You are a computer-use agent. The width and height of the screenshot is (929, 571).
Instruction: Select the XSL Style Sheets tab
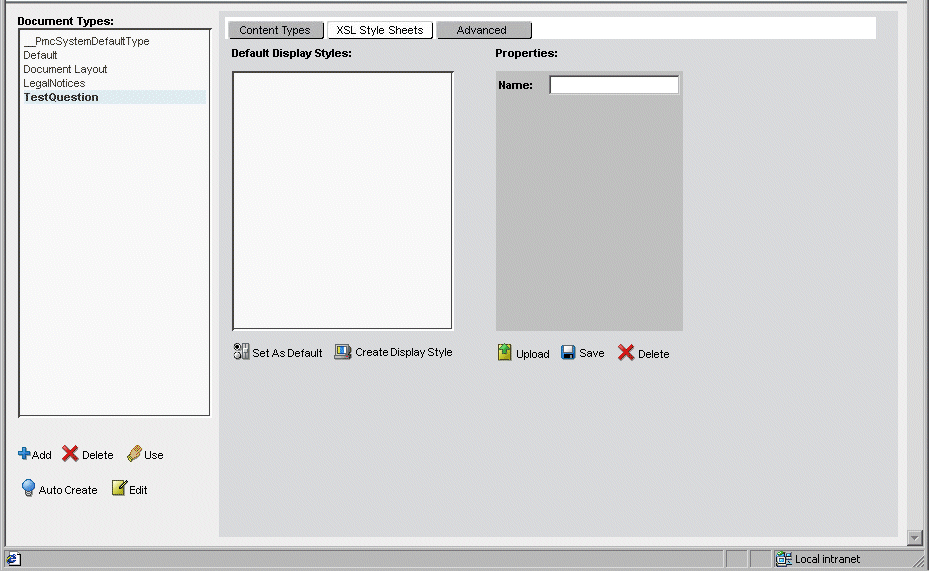coord(380,30)
